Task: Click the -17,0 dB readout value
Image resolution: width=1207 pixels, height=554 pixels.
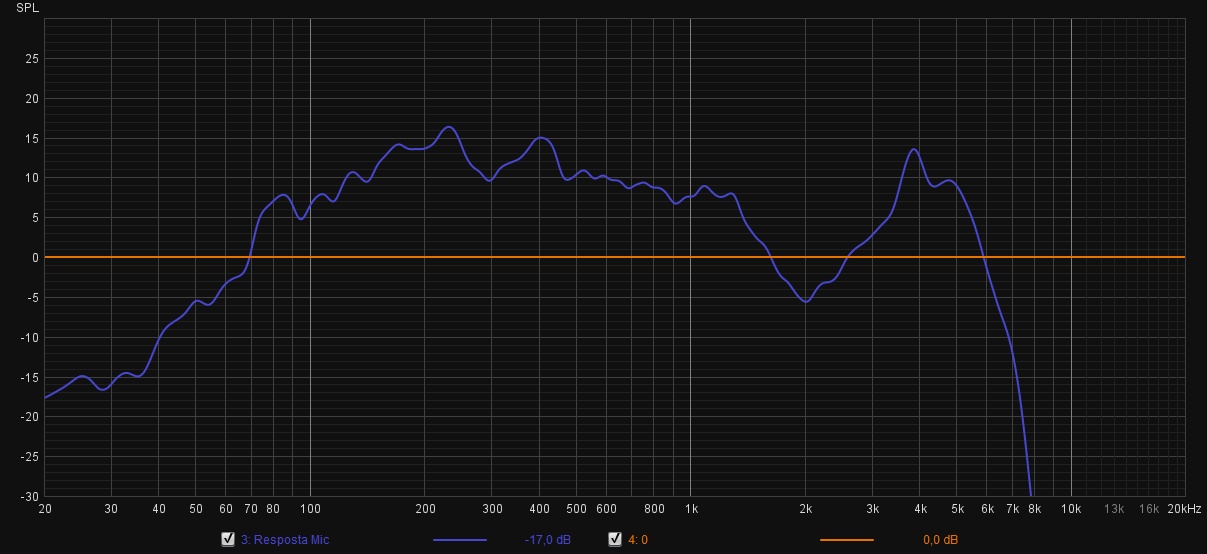Action: 547,540
